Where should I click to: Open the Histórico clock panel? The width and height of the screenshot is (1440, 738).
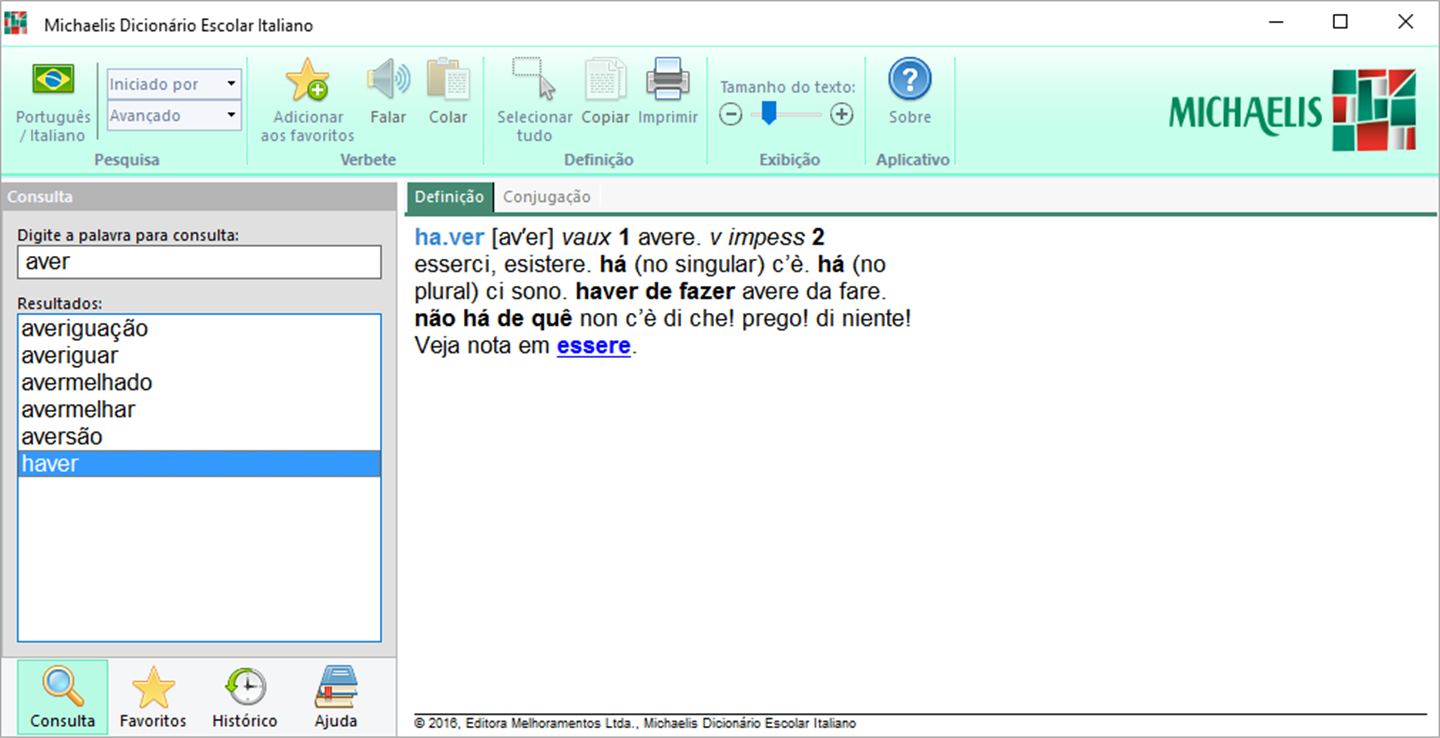click(x=245, y=688)
